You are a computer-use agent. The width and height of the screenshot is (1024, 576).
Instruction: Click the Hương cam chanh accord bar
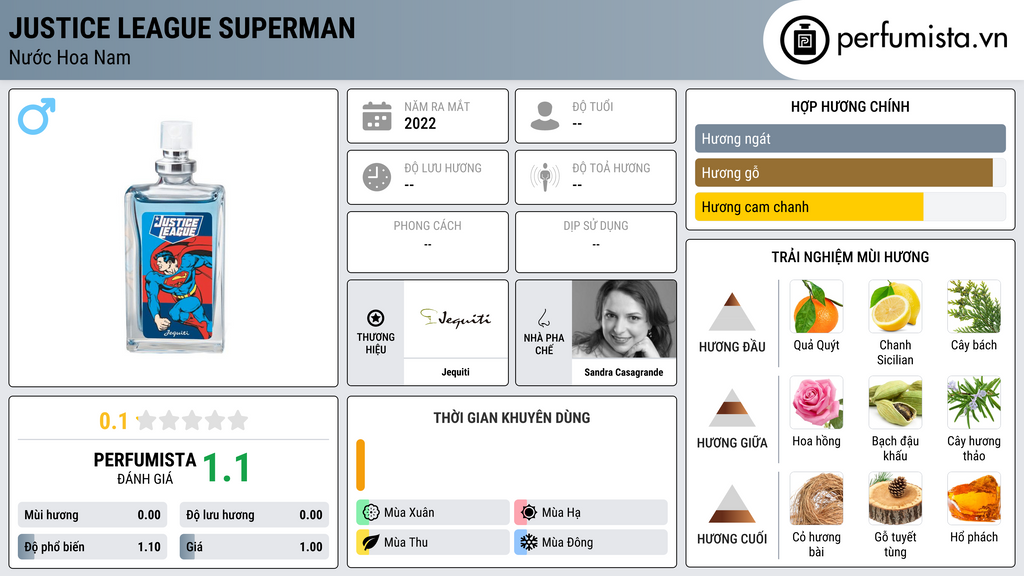tap(850, 207)
